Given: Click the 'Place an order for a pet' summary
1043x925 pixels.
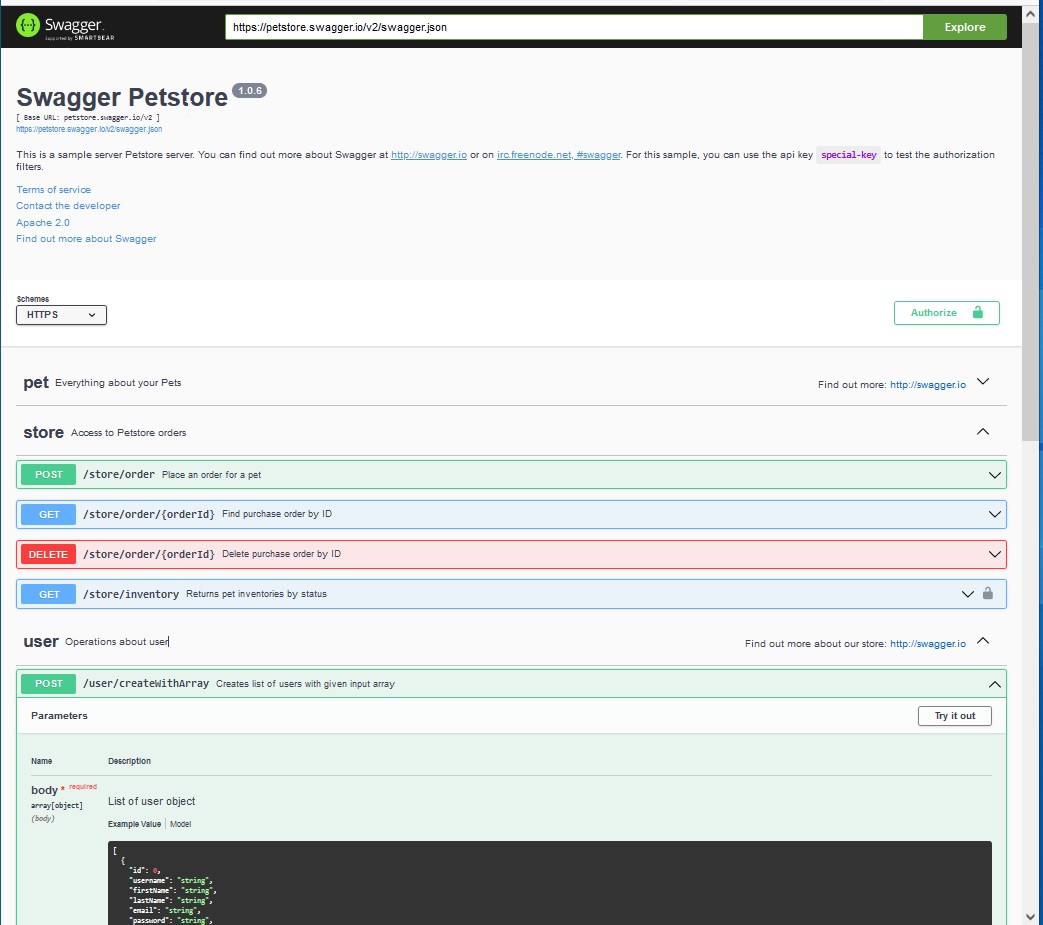Looking at the screenshot, I should click(x=212, y=475).
